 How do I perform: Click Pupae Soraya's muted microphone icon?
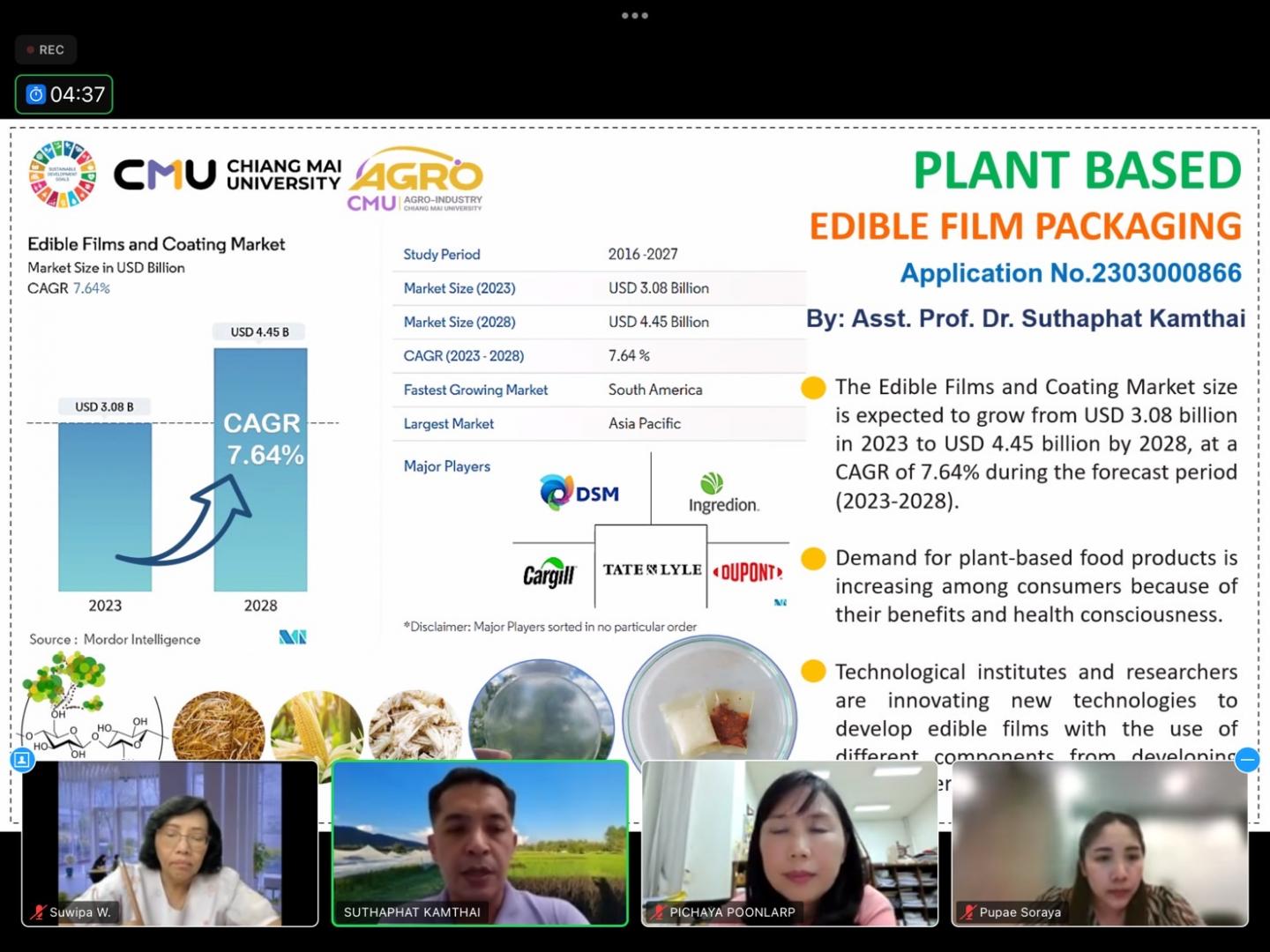pyautogui.click(x=968, y=912)
